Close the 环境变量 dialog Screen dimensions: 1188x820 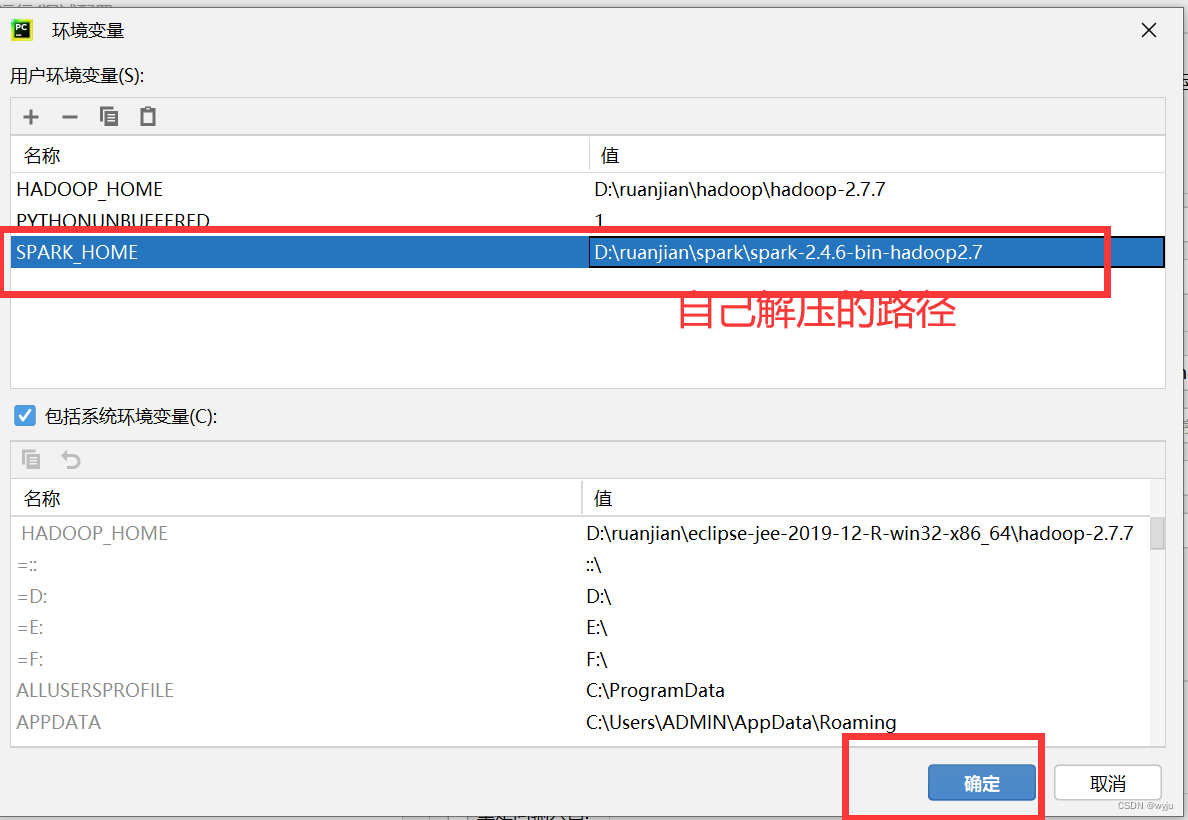pyautogui.click(x=1149, y=30)
